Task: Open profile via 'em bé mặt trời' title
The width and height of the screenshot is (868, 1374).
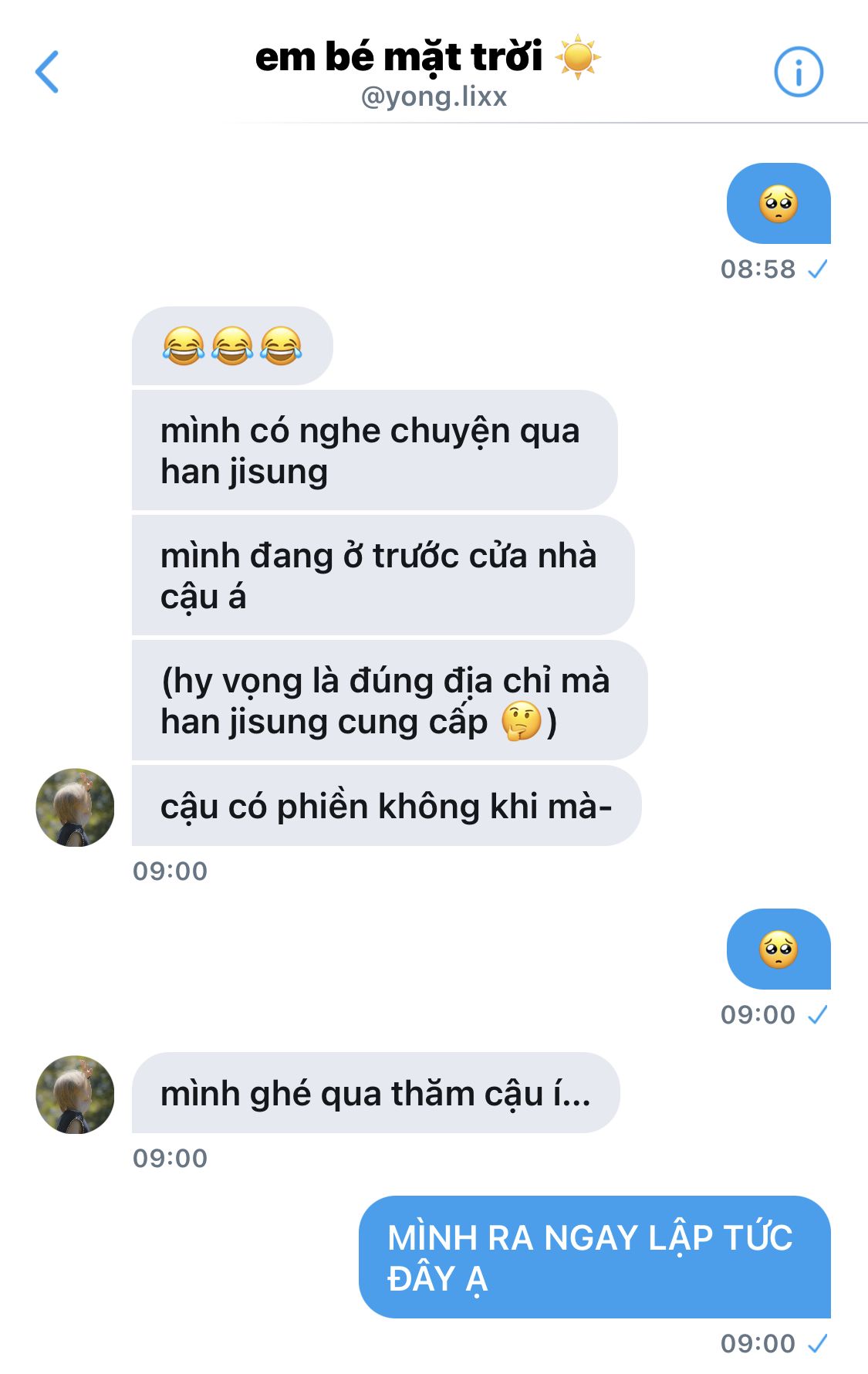Action: click(399, 56)
